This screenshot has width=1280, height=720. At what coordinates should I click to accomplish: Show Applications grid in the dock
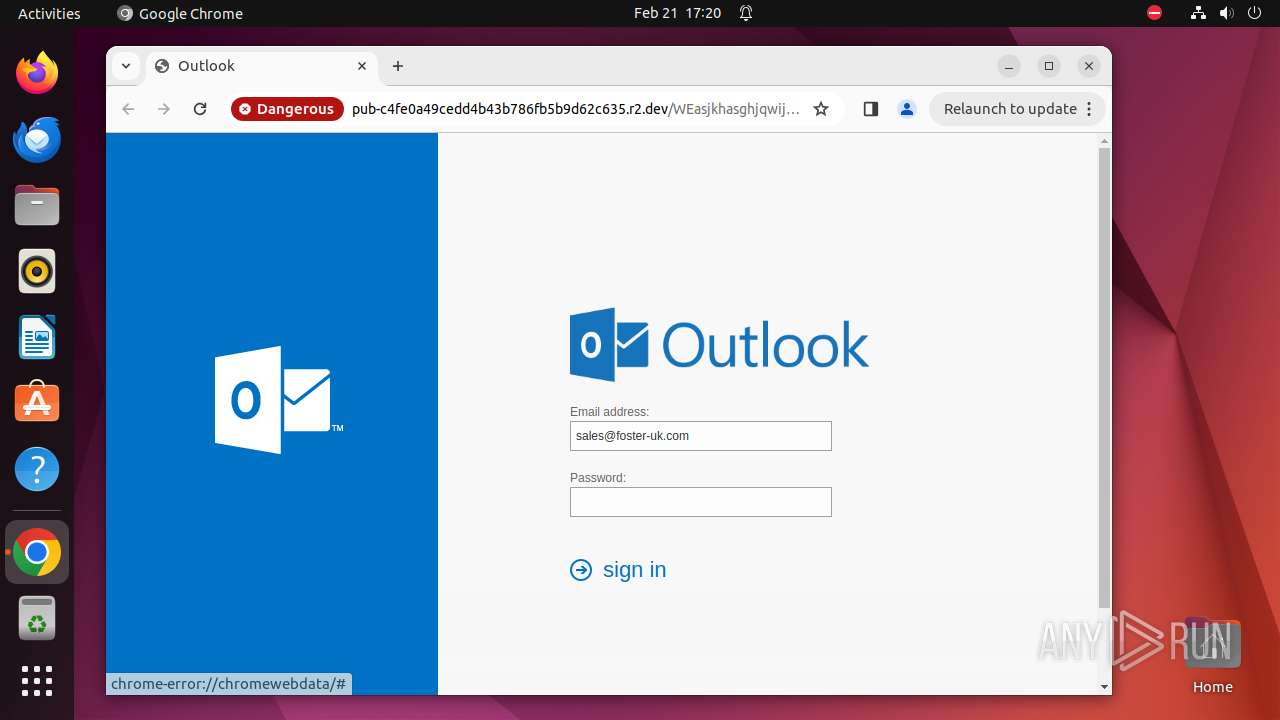pyautogui.click(x=37, y=680)
